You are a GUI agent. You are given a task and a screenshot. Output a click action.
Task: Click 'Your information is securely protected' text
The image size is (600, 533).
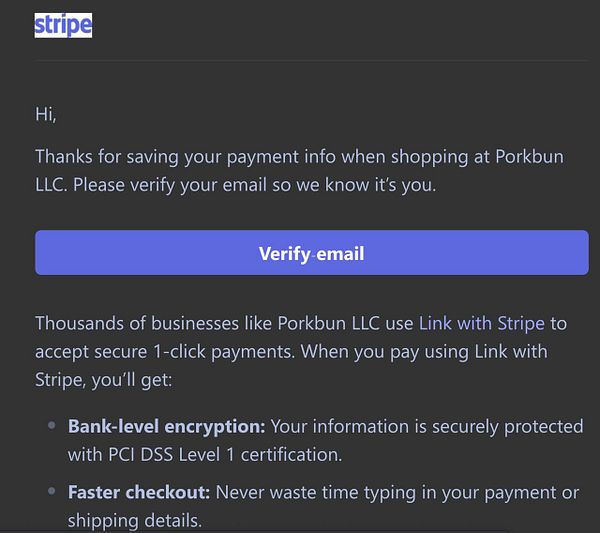coord(426,426)
